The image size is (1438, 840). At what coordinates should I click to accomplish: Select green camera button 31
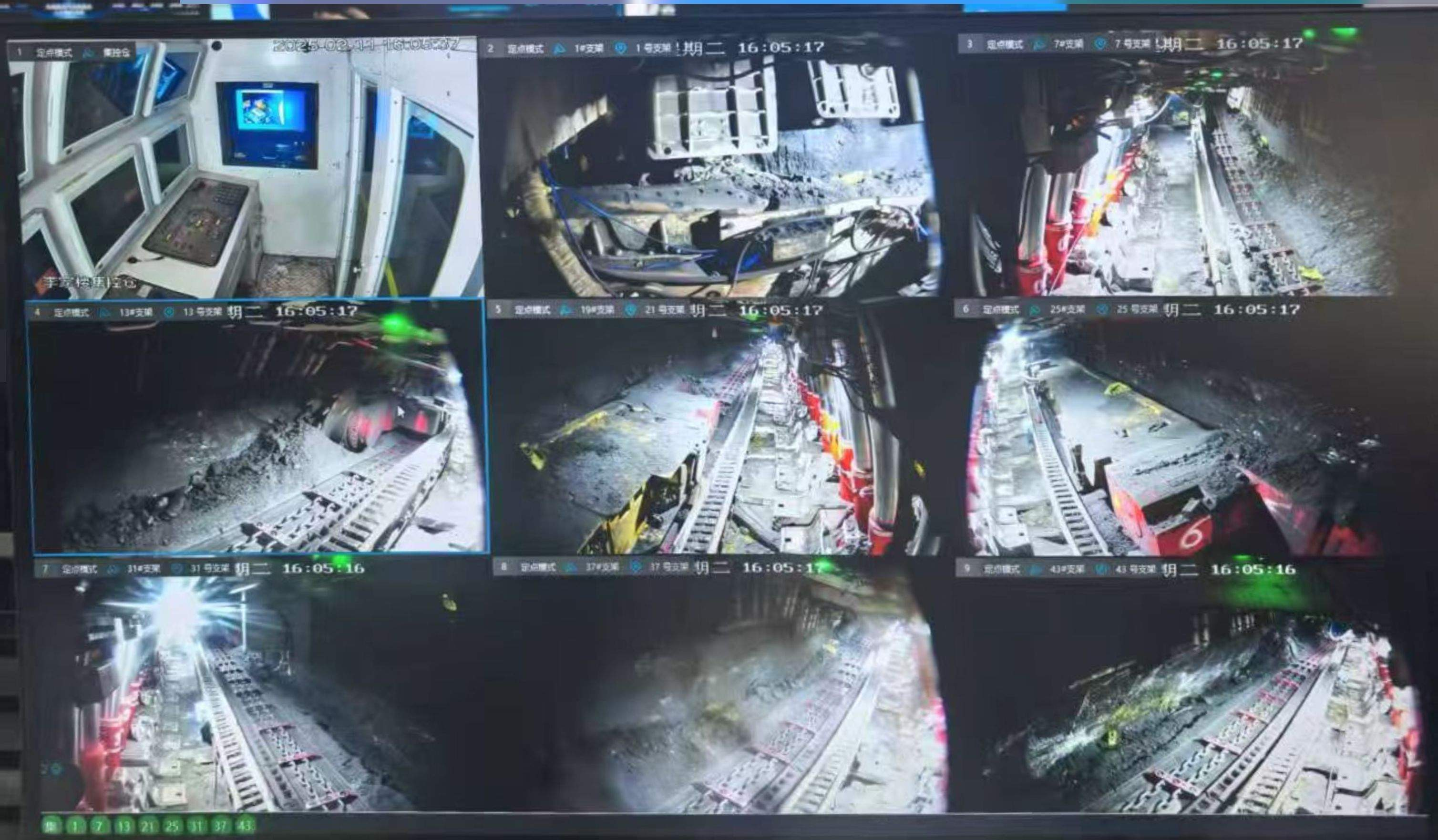click(196, 825)
